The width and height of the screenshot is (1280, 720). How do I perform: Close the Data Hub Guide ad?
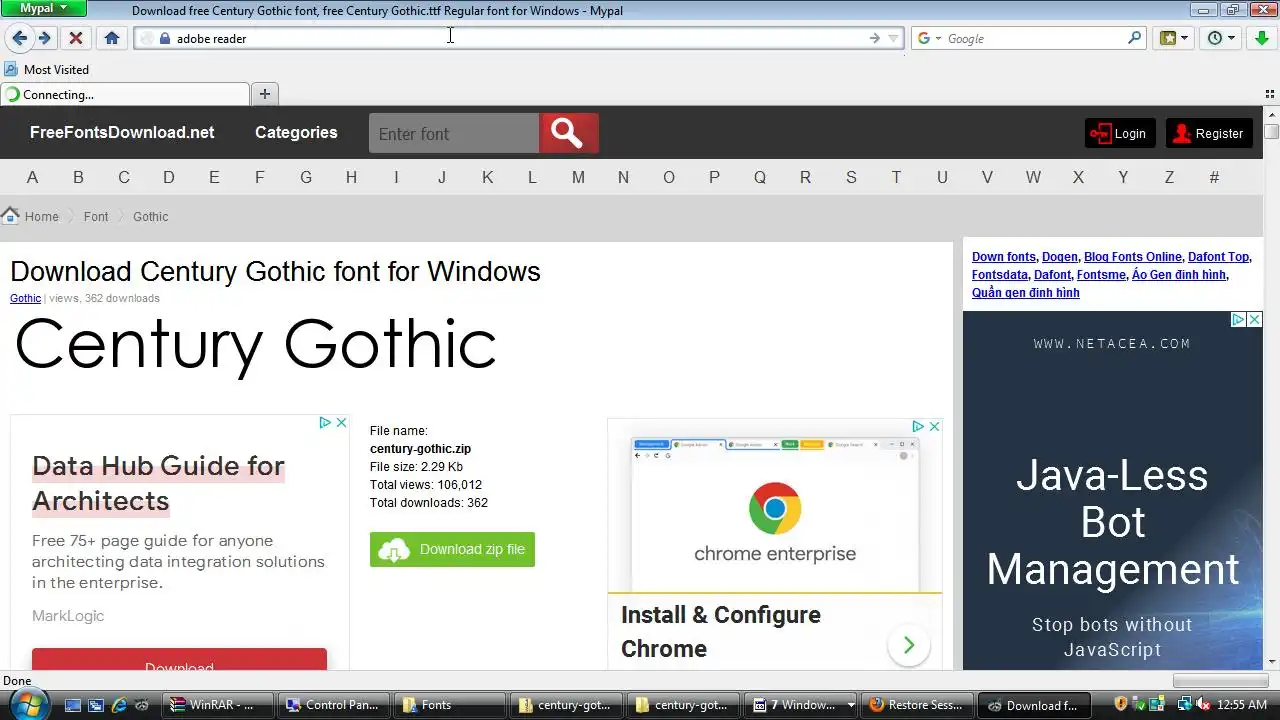pyautogui.click(x=341, y=423)
